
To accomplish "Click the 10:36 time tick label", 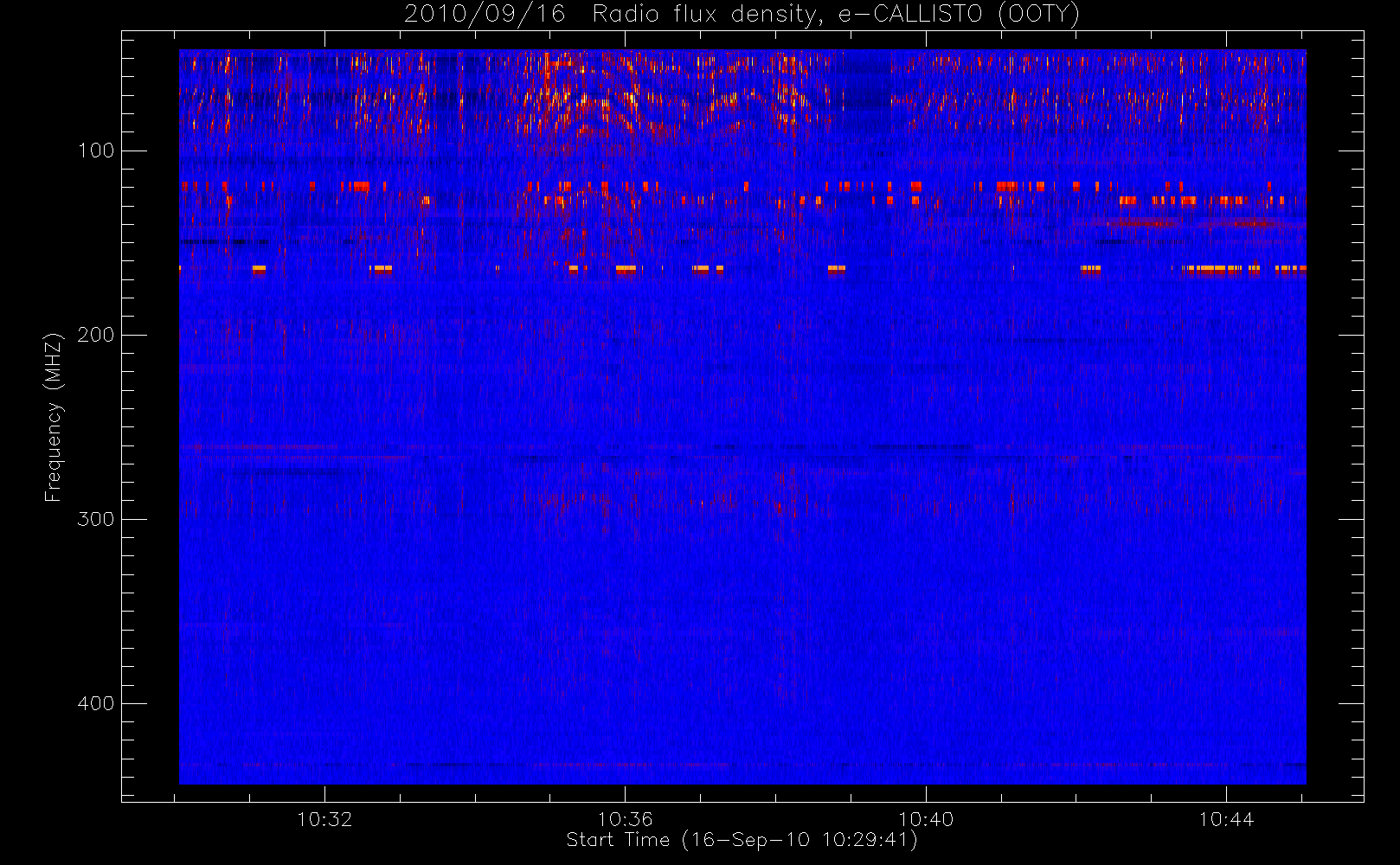I will pos(625,819).
